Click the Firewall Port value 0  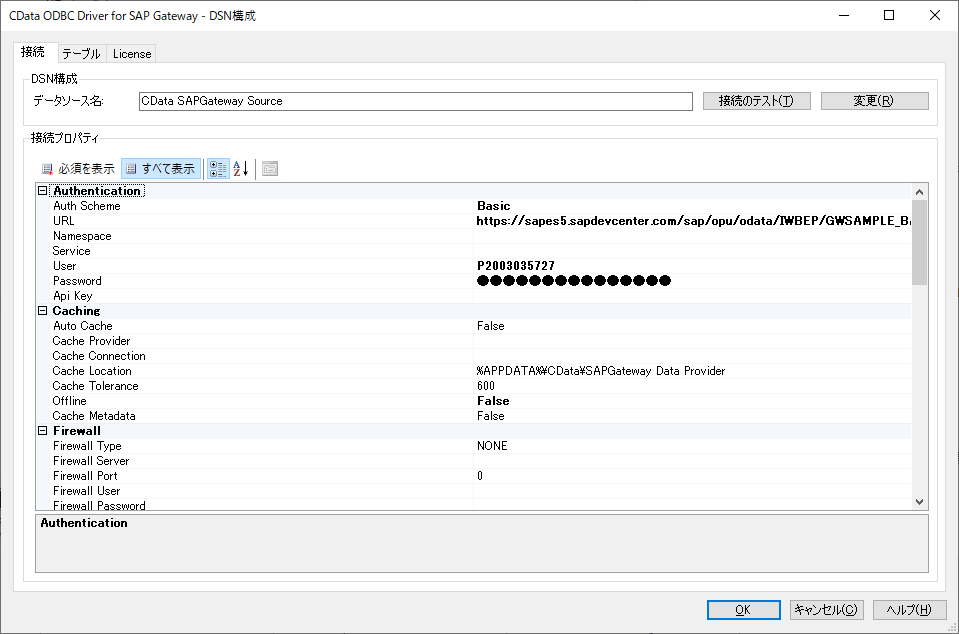(x=480, y=476)
